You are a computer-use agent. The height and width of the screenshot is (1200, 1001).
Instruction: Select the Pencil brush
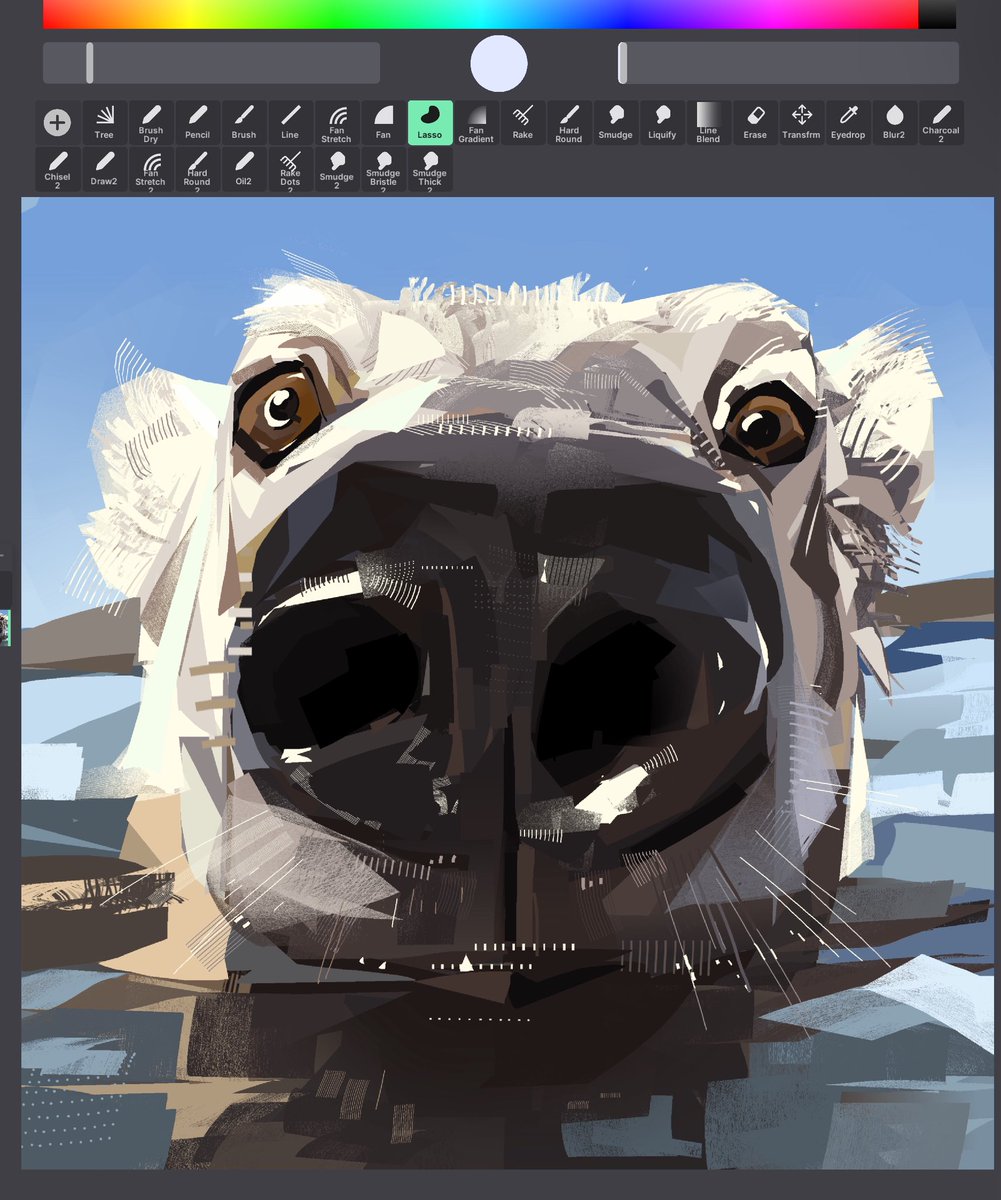[x=197, y=122]
